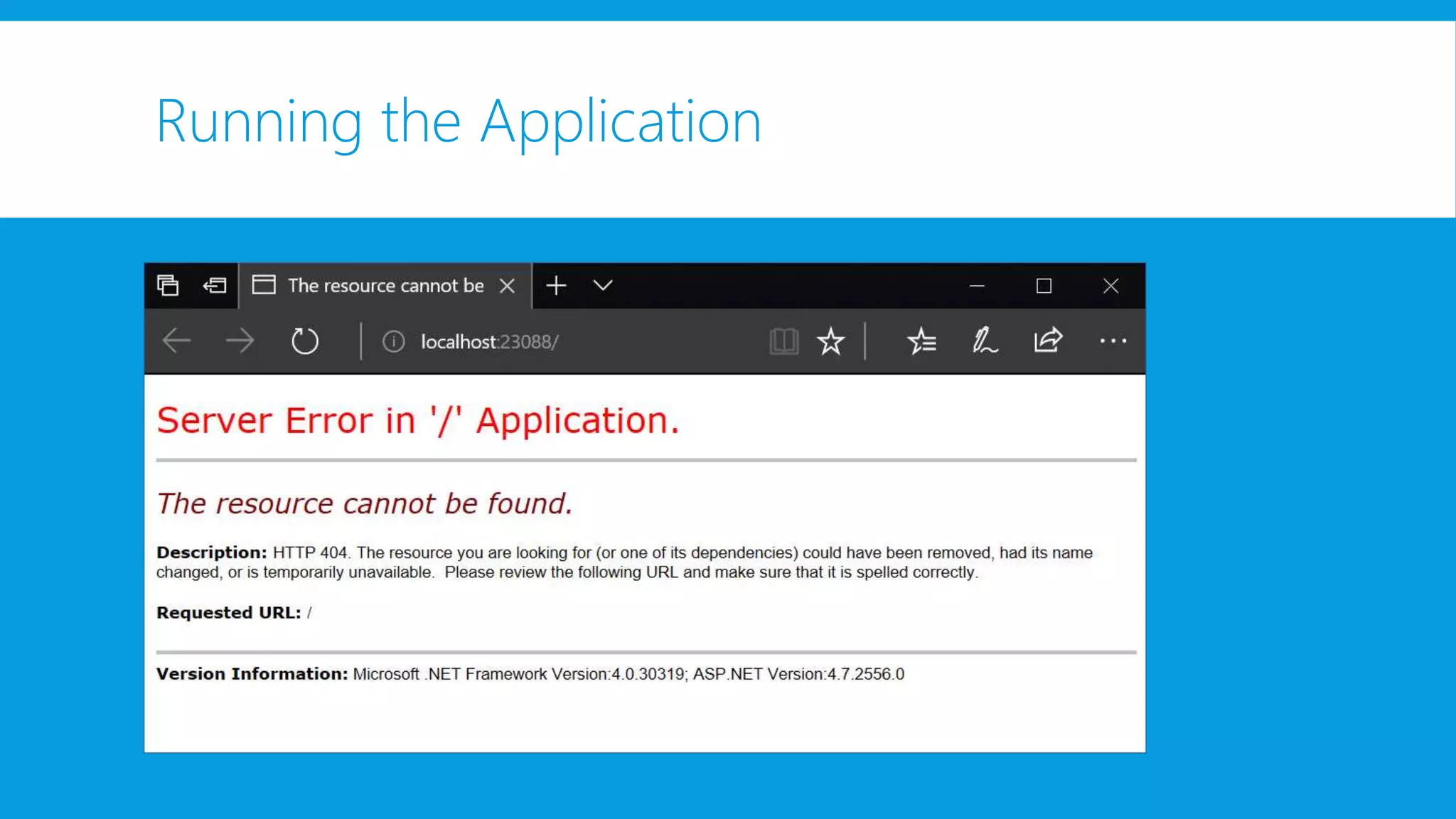
Task: Add web notes pen icon
Action: coord(985,341)
